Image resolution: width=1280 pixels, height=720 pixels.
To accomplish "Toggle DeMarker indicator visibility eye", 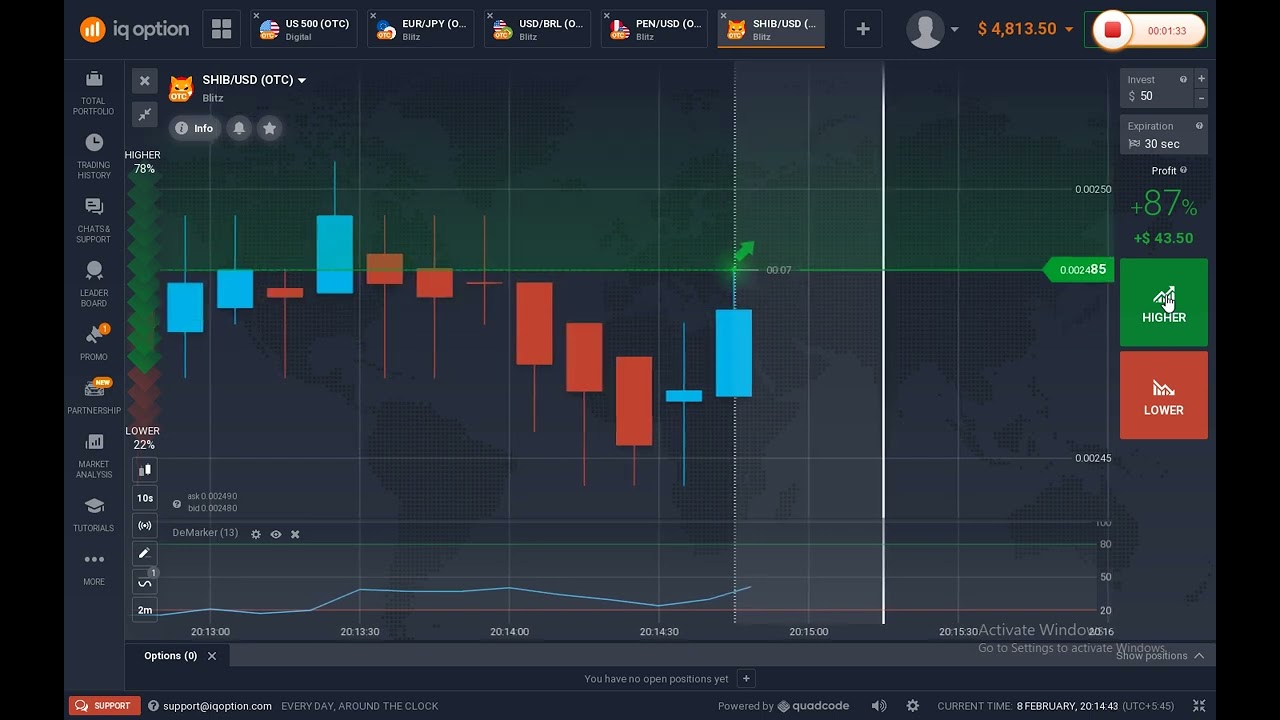I will pos(276,535).
